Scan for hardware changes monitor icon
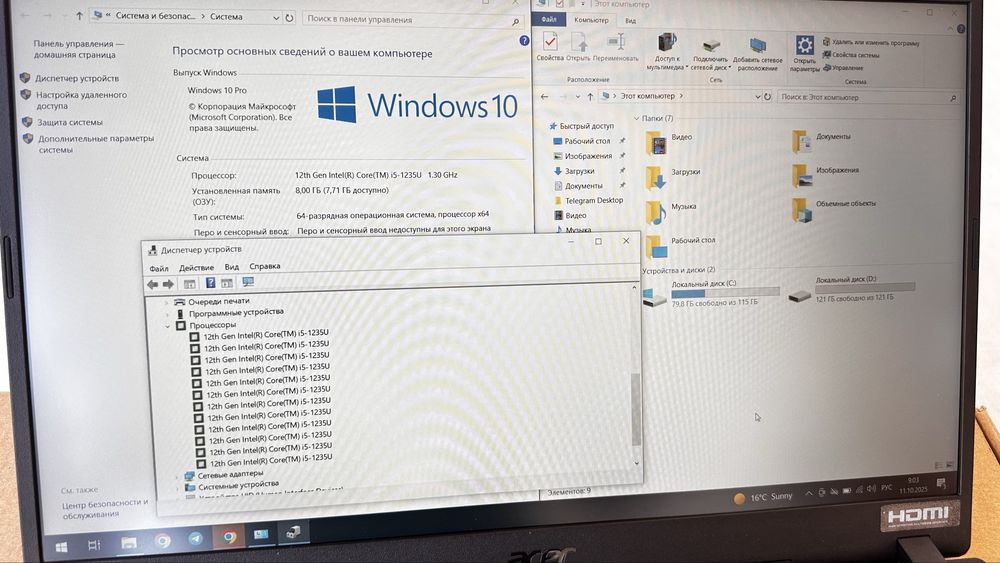 pos(248,282)
